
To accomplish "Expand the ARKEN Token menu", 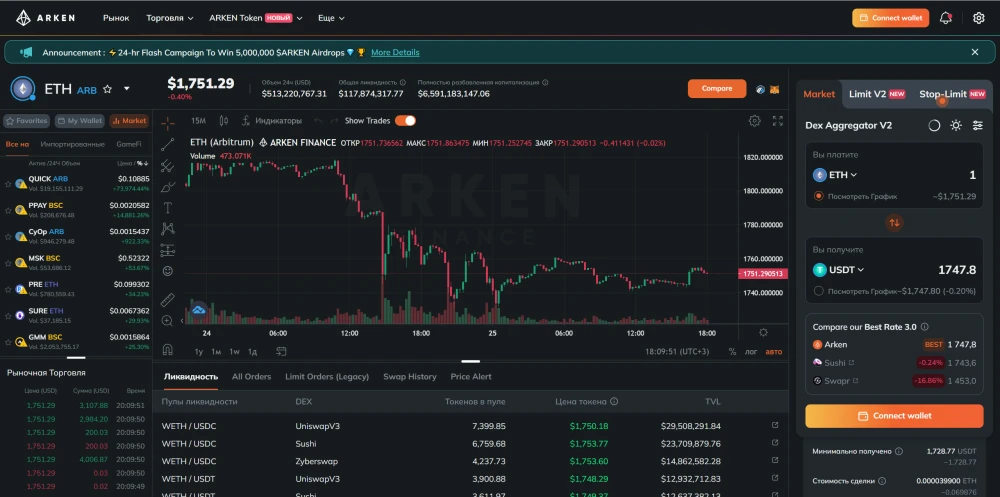I will 256,18.
